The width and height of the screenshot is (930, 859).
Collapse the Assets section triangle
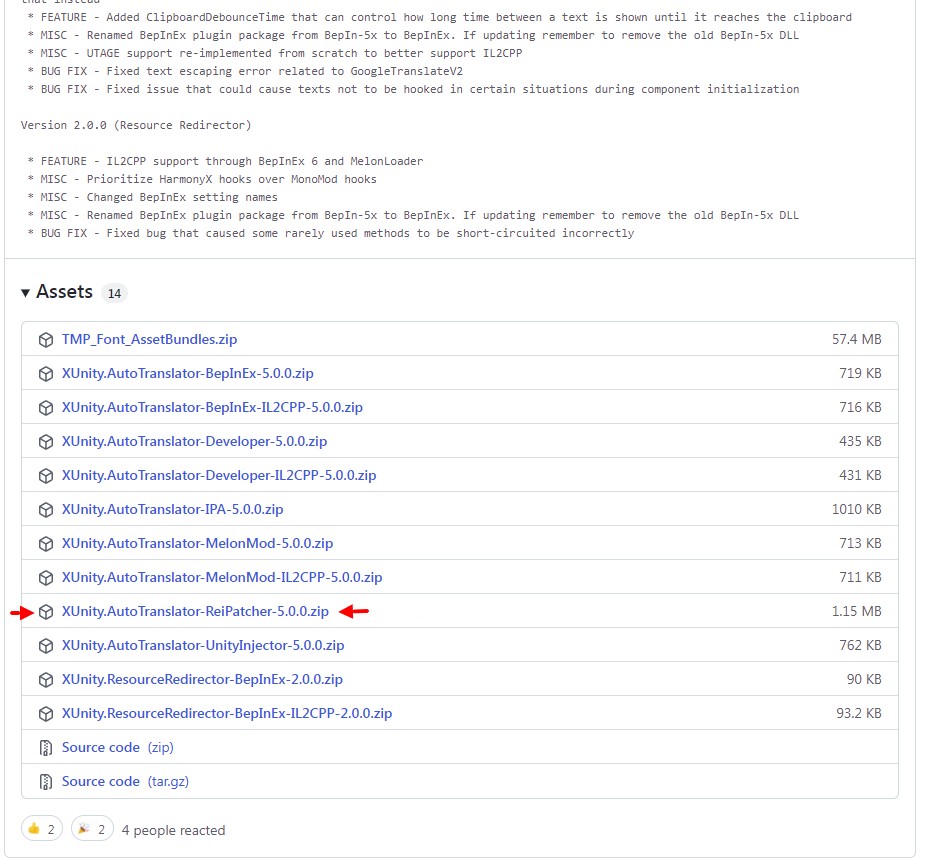(25, 292)
